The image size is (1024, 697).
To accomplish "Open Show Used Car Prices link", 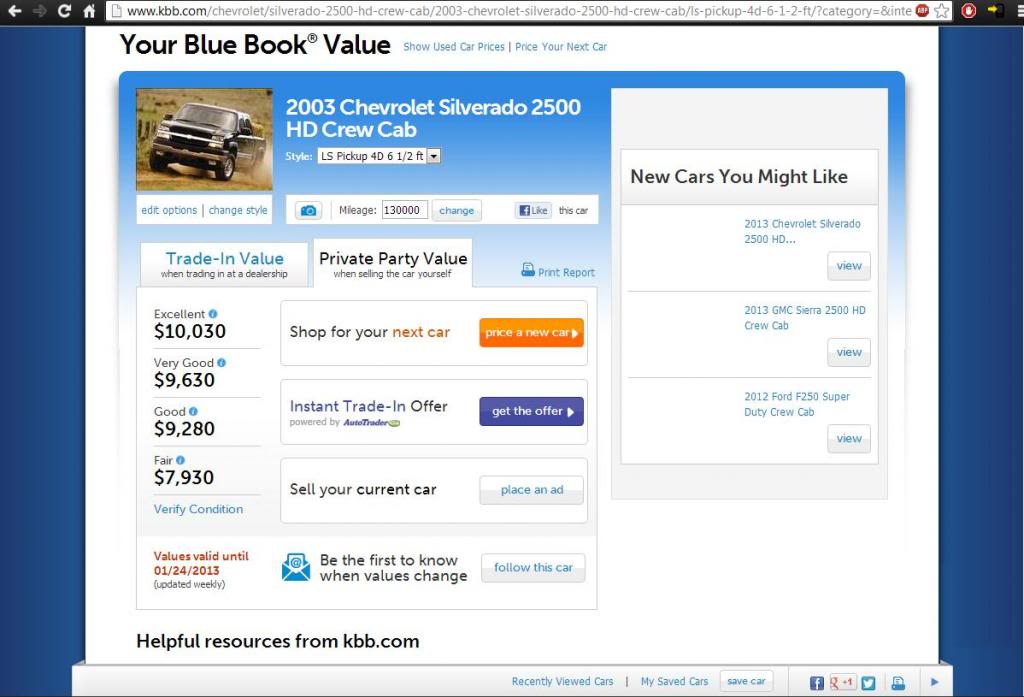I will point(454,47).
